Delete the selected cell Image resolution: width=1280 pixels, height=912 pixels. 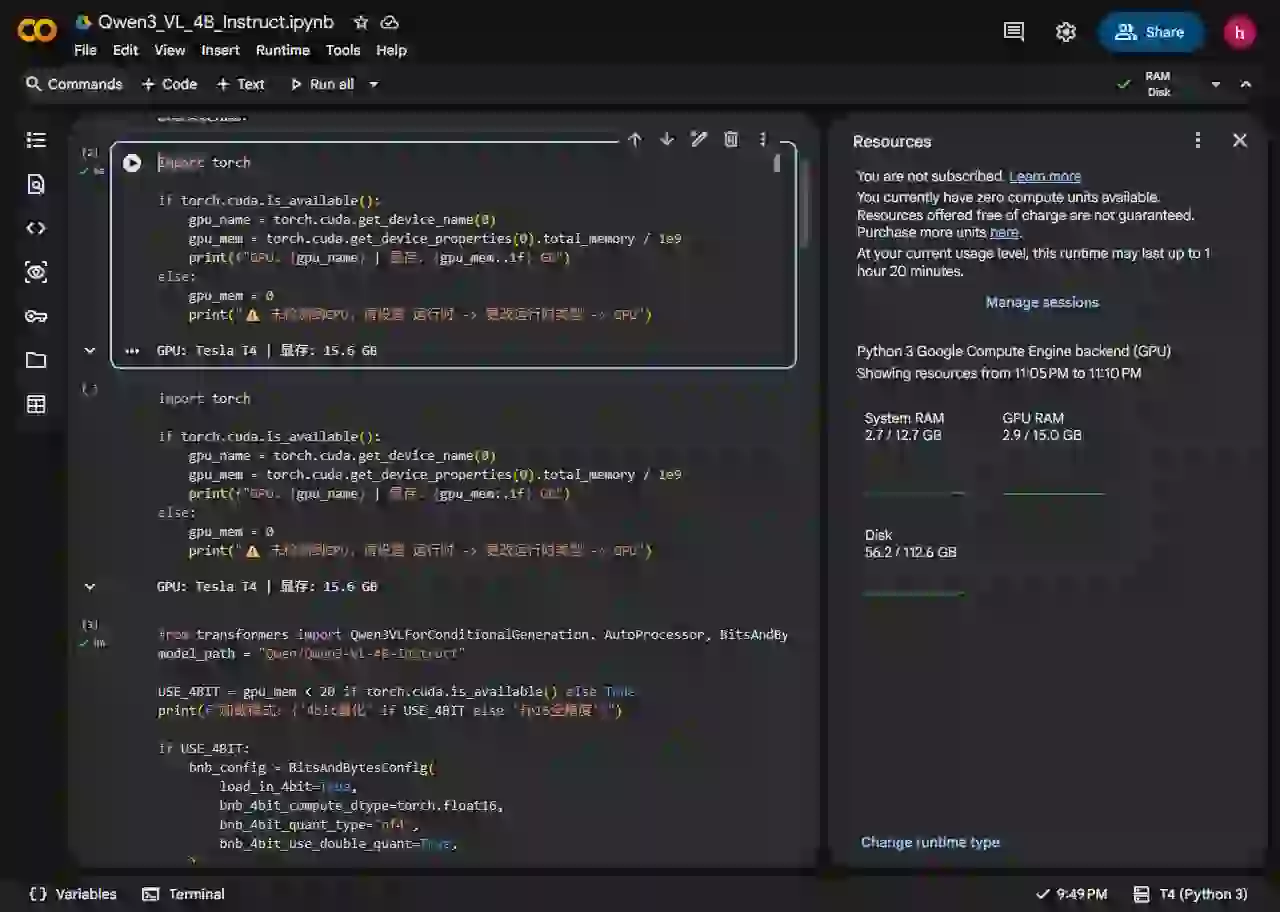pyautogui.click(x=731, y=140)
